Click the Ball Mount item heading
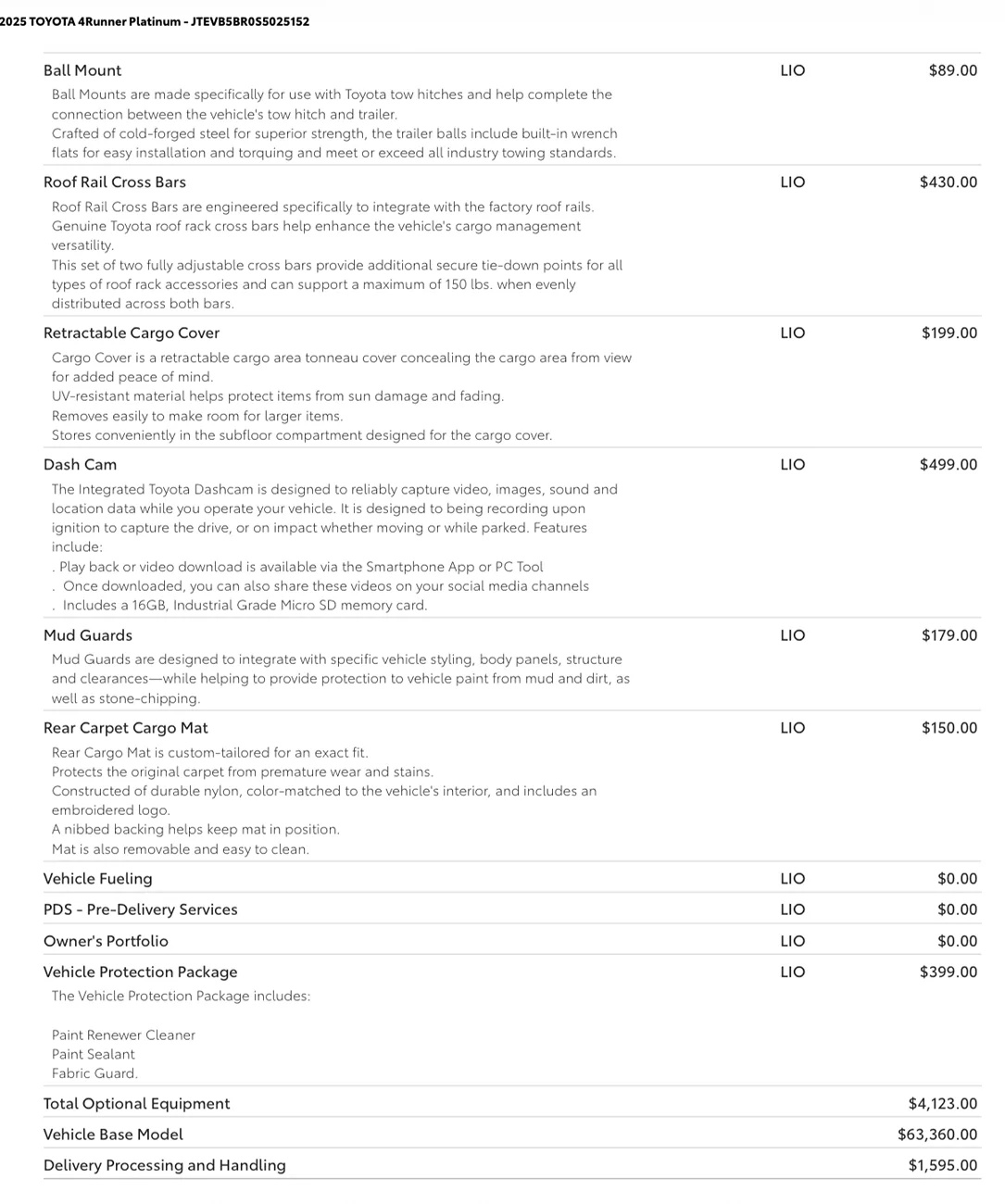Image resolution: width=1005 pixels, height=1204 pixels. [82, 70]
